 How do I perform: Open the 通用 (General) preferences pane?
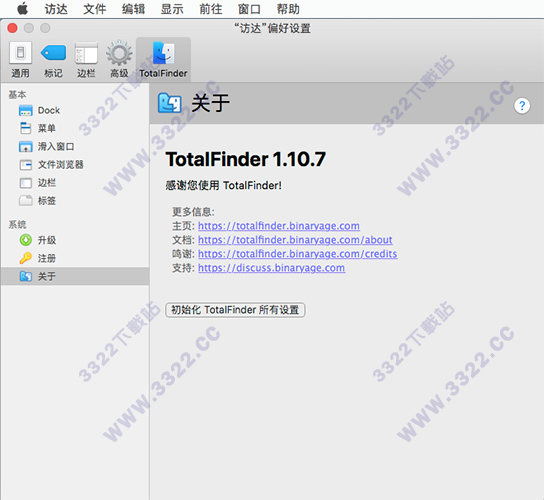coord(20,59)
